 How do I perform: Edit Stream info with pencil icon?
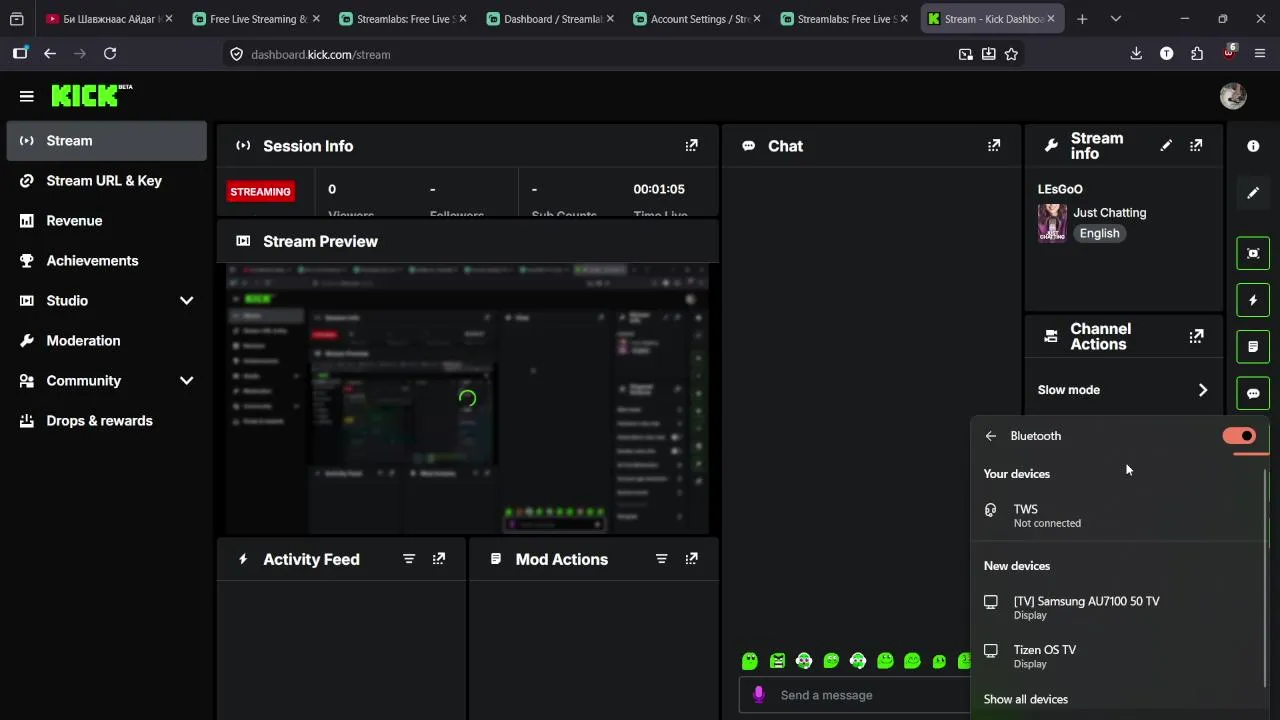(1166, 146)
